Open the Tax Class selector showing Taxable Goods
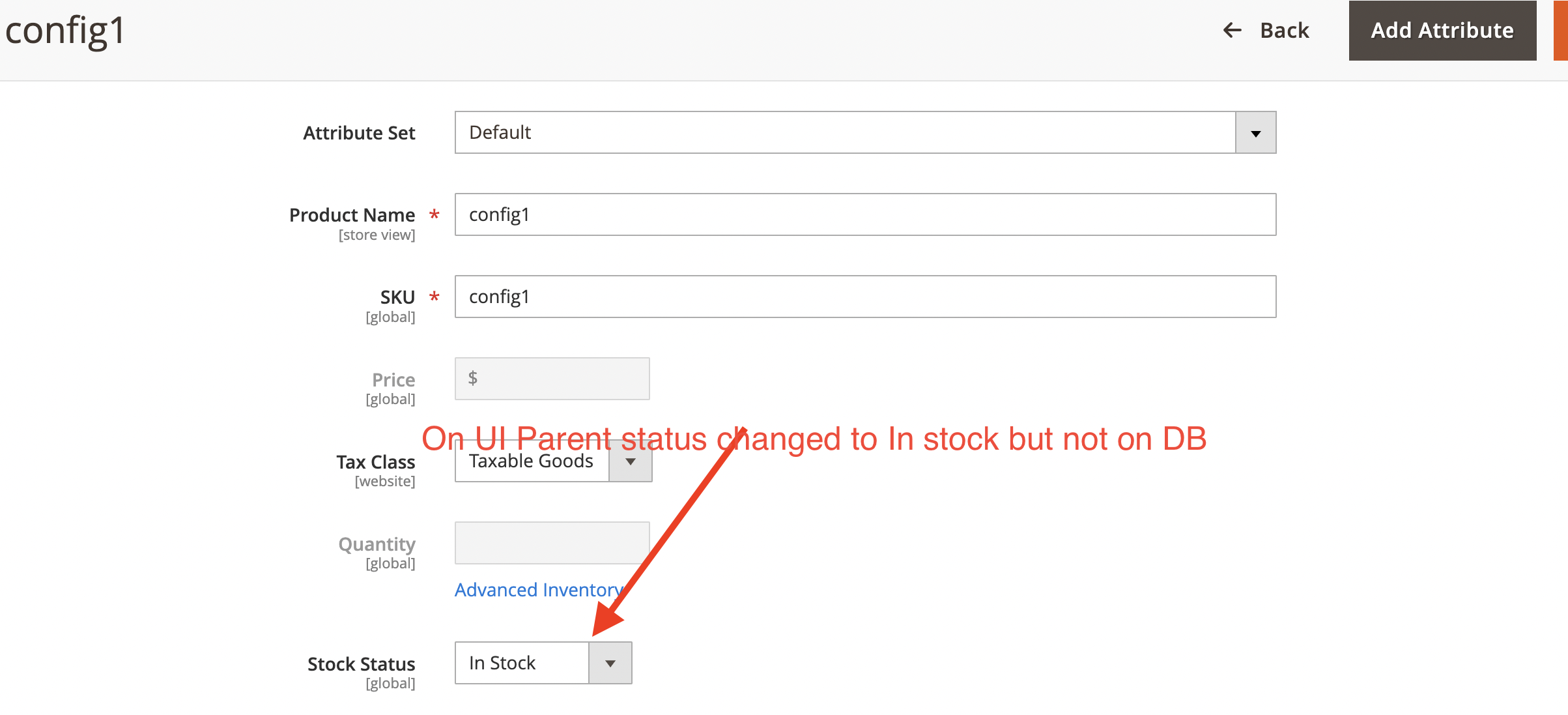The width and height of the screenshot is (1568, 715). [x=531, y=461]
